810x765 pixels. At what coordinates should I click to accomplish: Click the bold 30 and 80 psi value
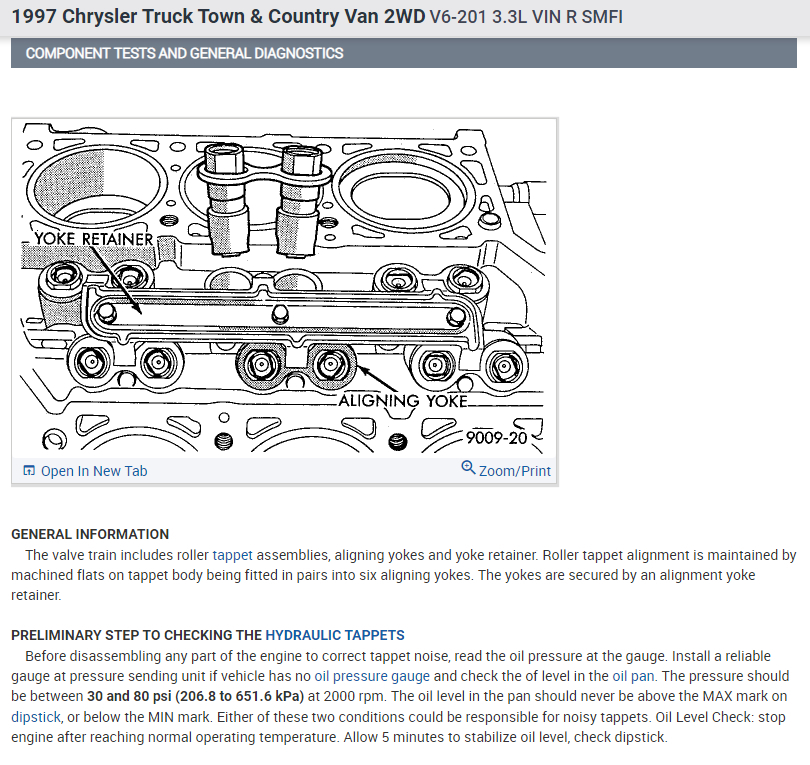(x=195, y=696)
